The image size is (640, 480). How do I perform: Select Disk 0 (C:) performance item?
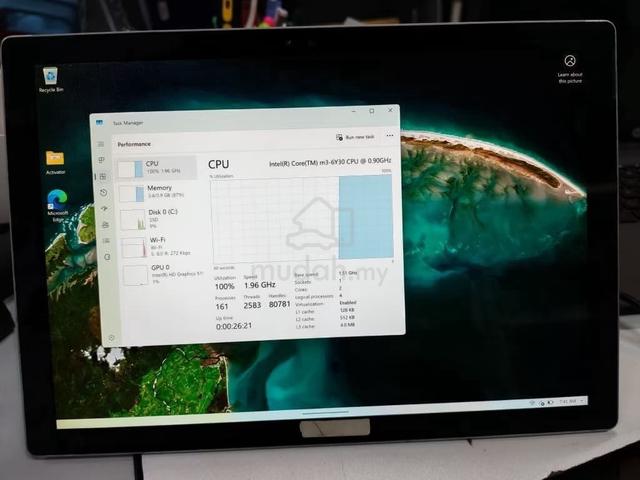pos(159,218)
